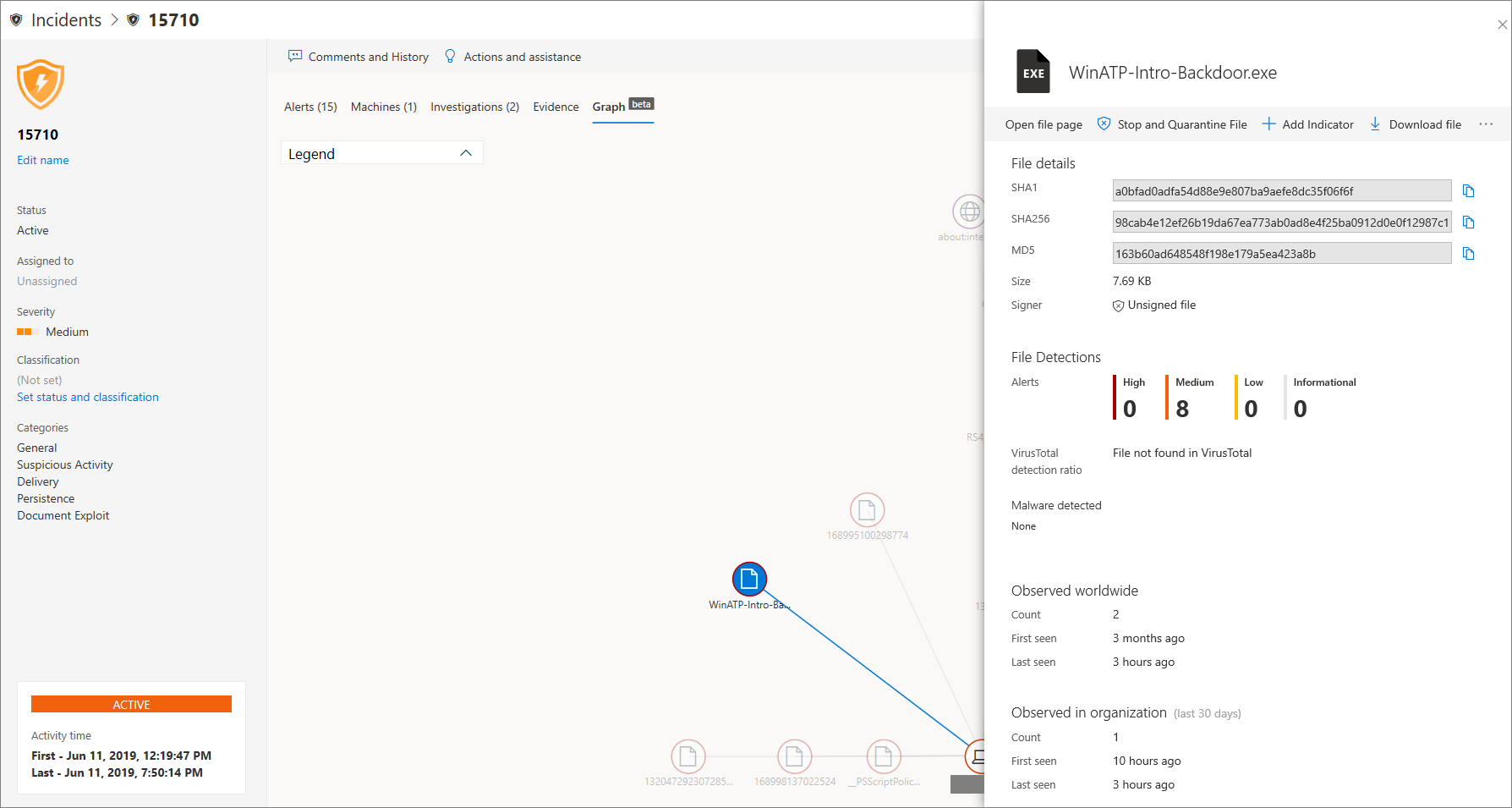
Task: Click the 168995100298774 file node
Action: tap(867, 510)
